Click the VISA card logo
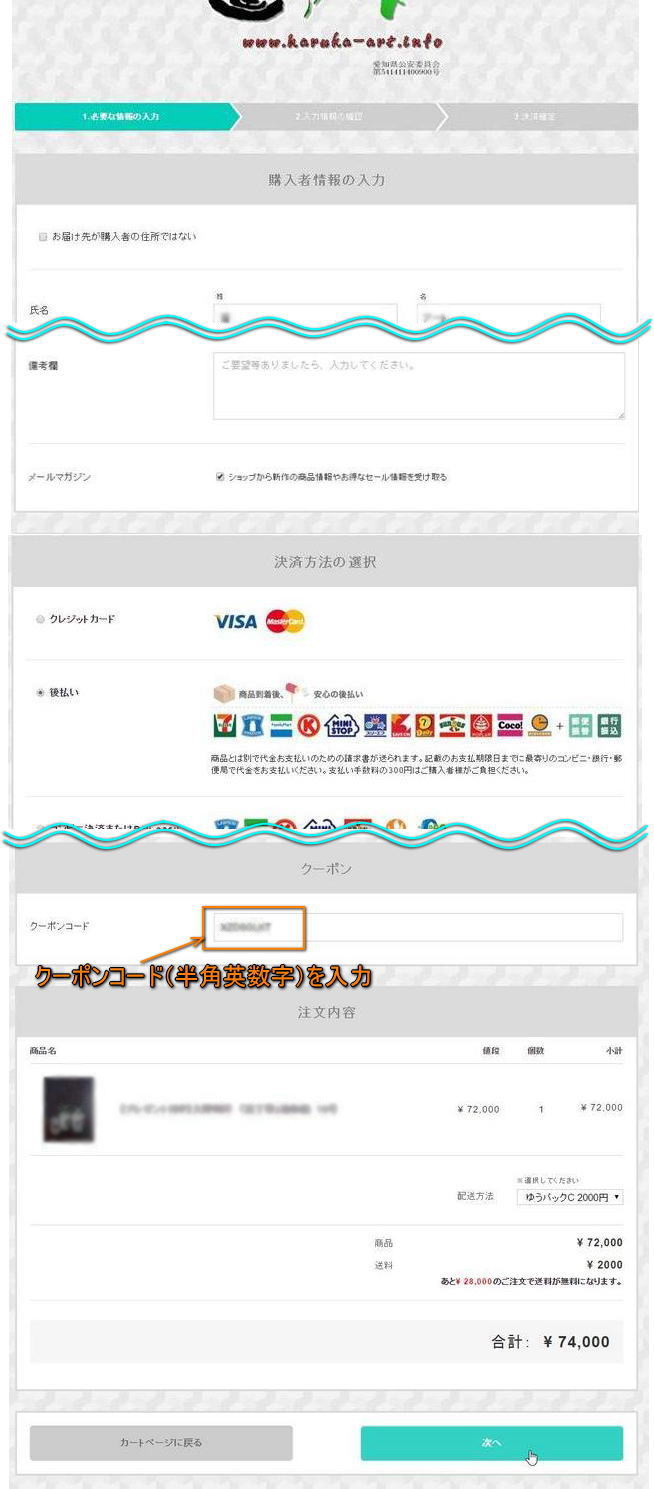The height and width of the screenshot is (1489, 654). pyautogui.click(x=236, y=621)
